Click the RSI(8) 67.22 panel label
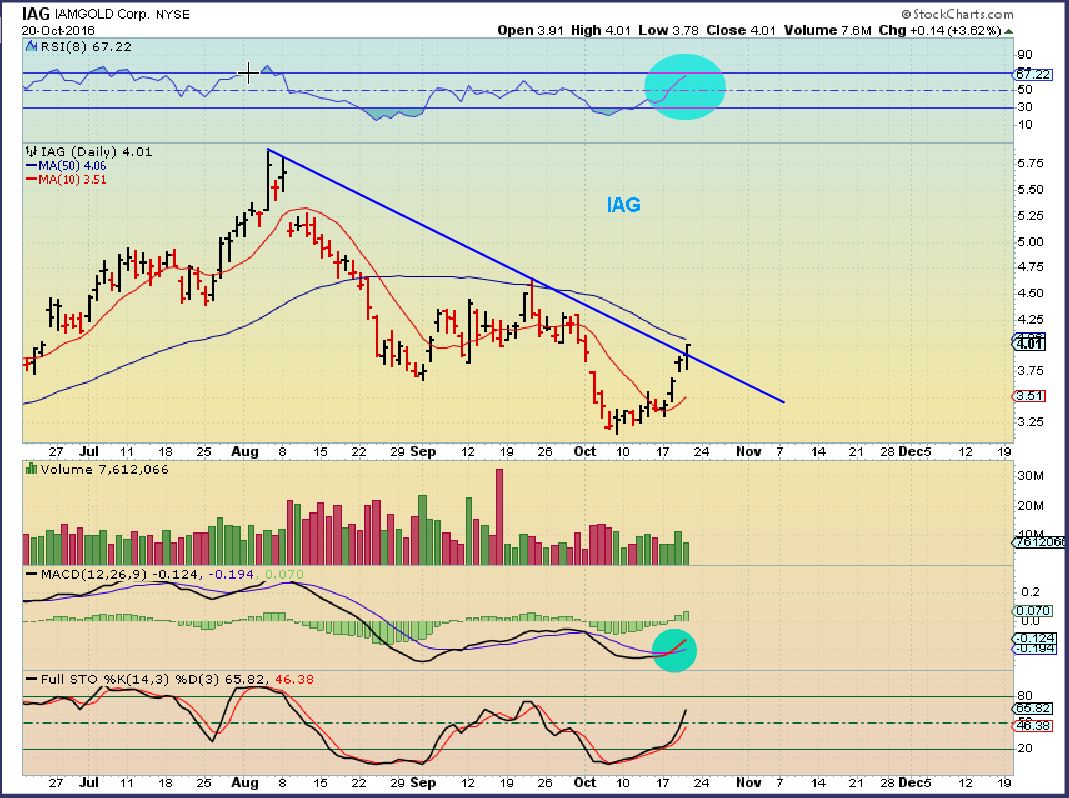Viewport: 1069px width, 798px height. tap(86, 46)
